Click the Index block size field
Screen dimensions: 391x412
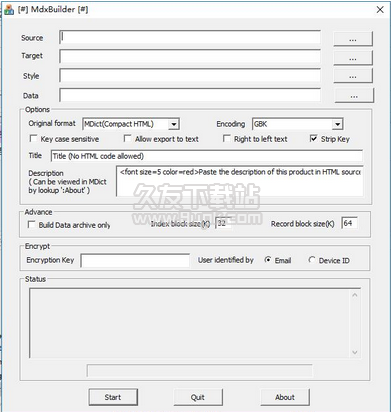223,223
